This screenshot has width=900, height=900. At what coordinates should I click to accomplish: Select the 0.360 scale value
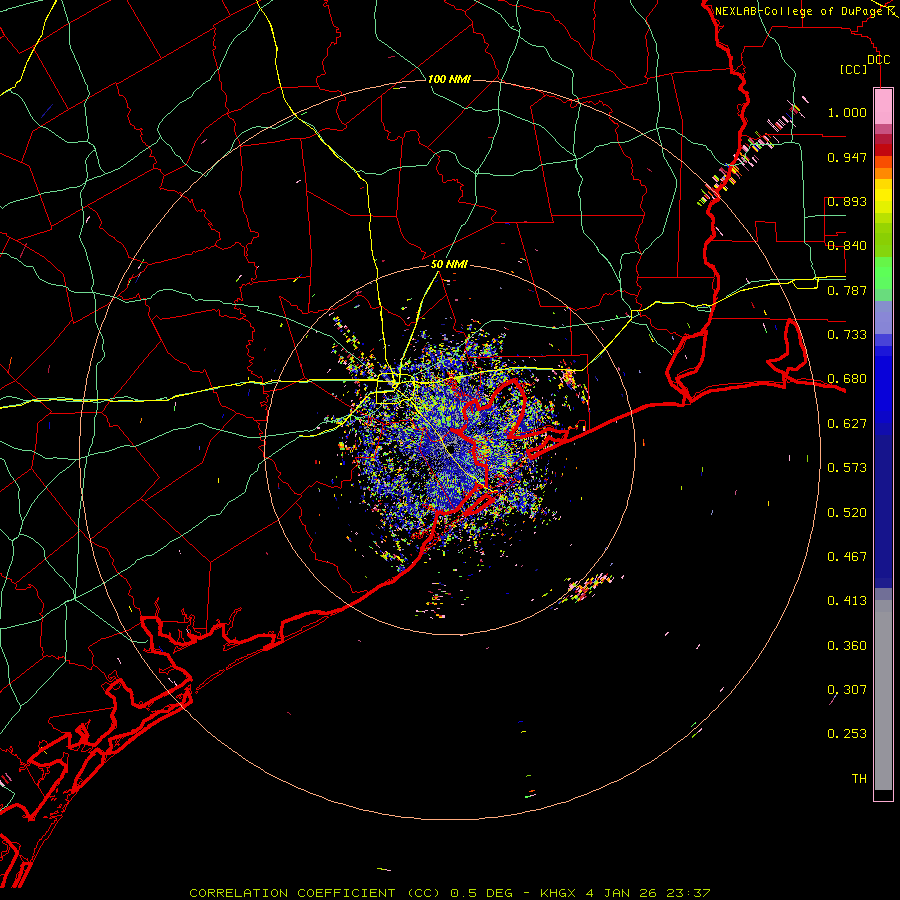coord(847,646)
